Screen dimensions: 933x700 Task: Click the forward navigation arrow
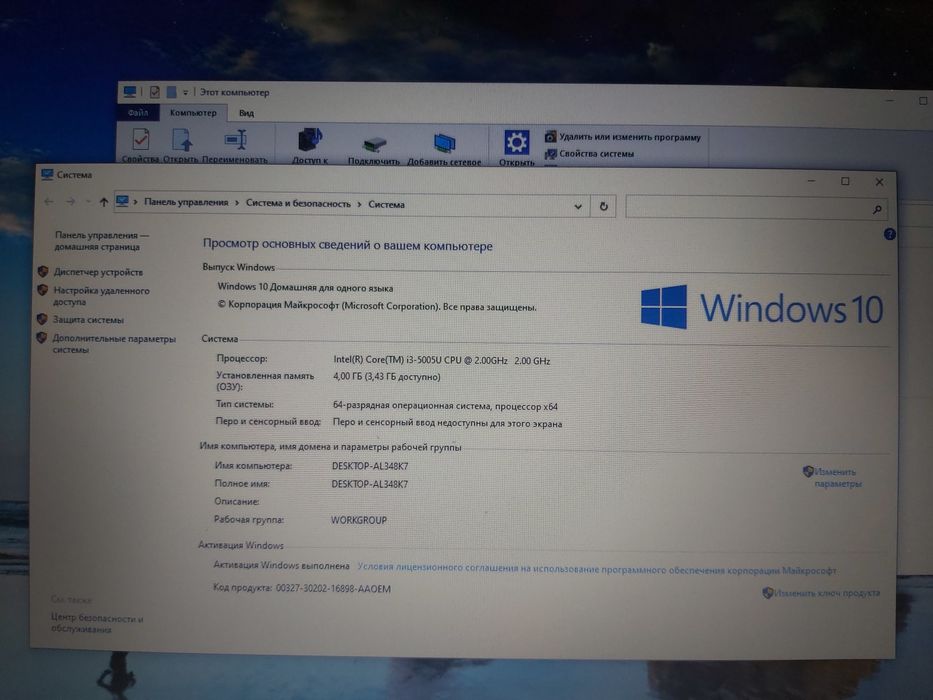click(70, 202)
